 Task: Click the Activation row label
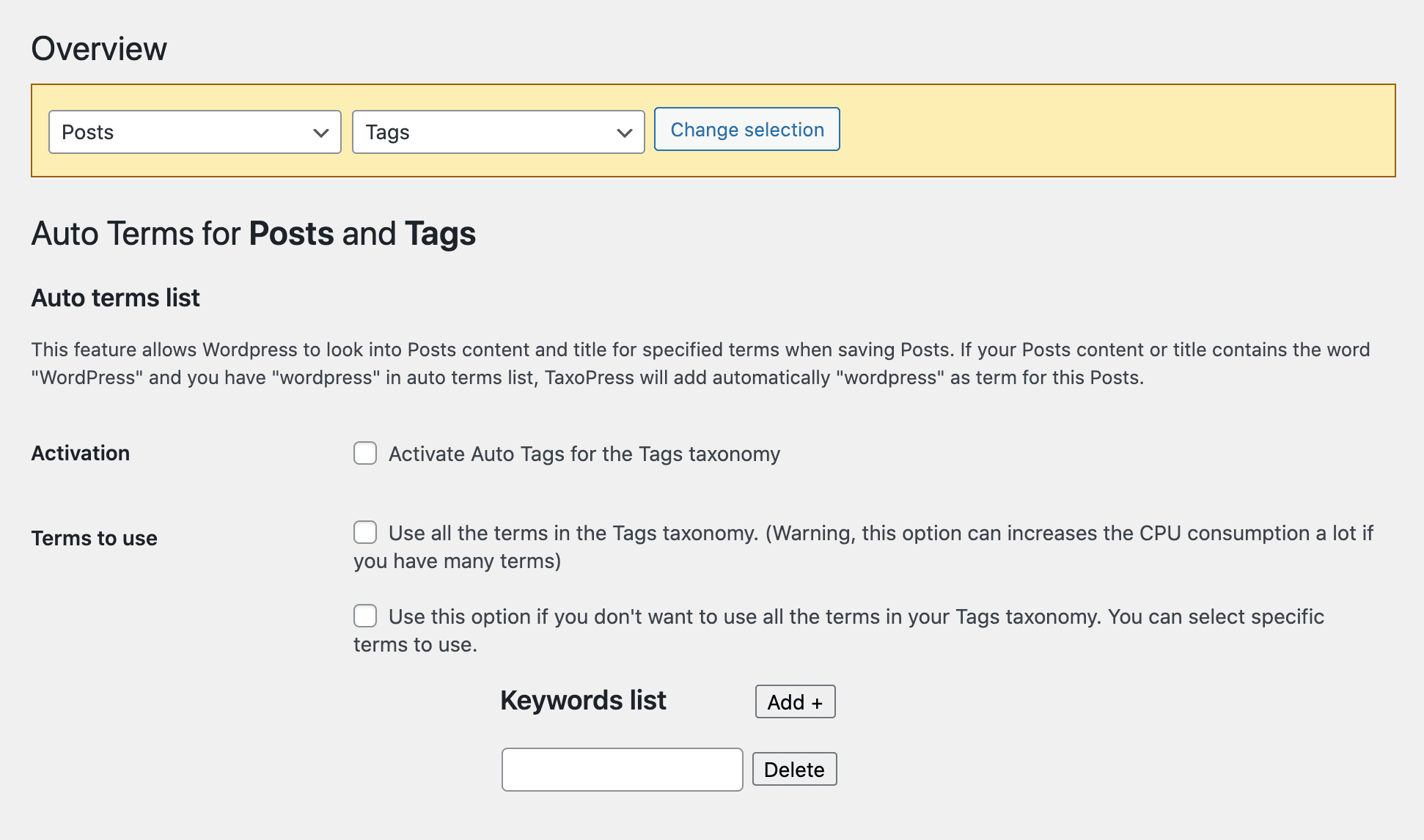(81, 453)
